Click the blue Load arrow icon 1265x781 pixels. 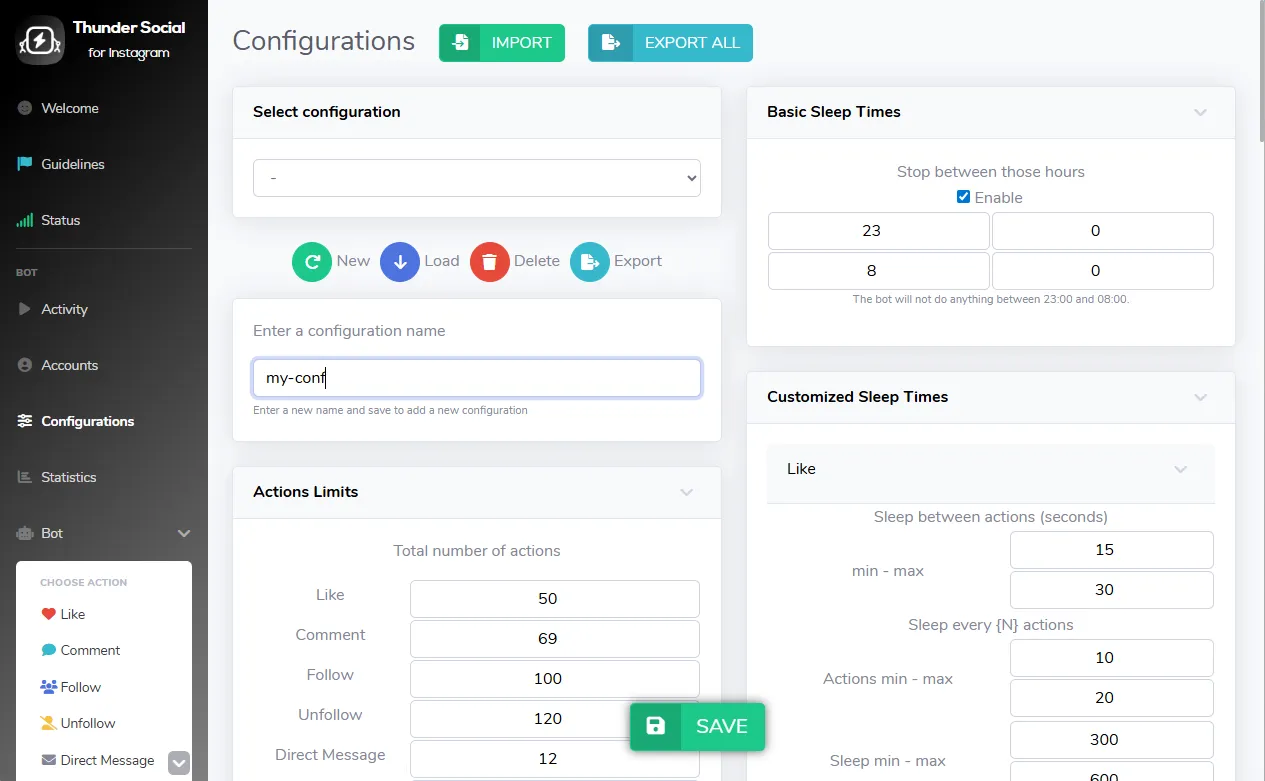(400, 262)
